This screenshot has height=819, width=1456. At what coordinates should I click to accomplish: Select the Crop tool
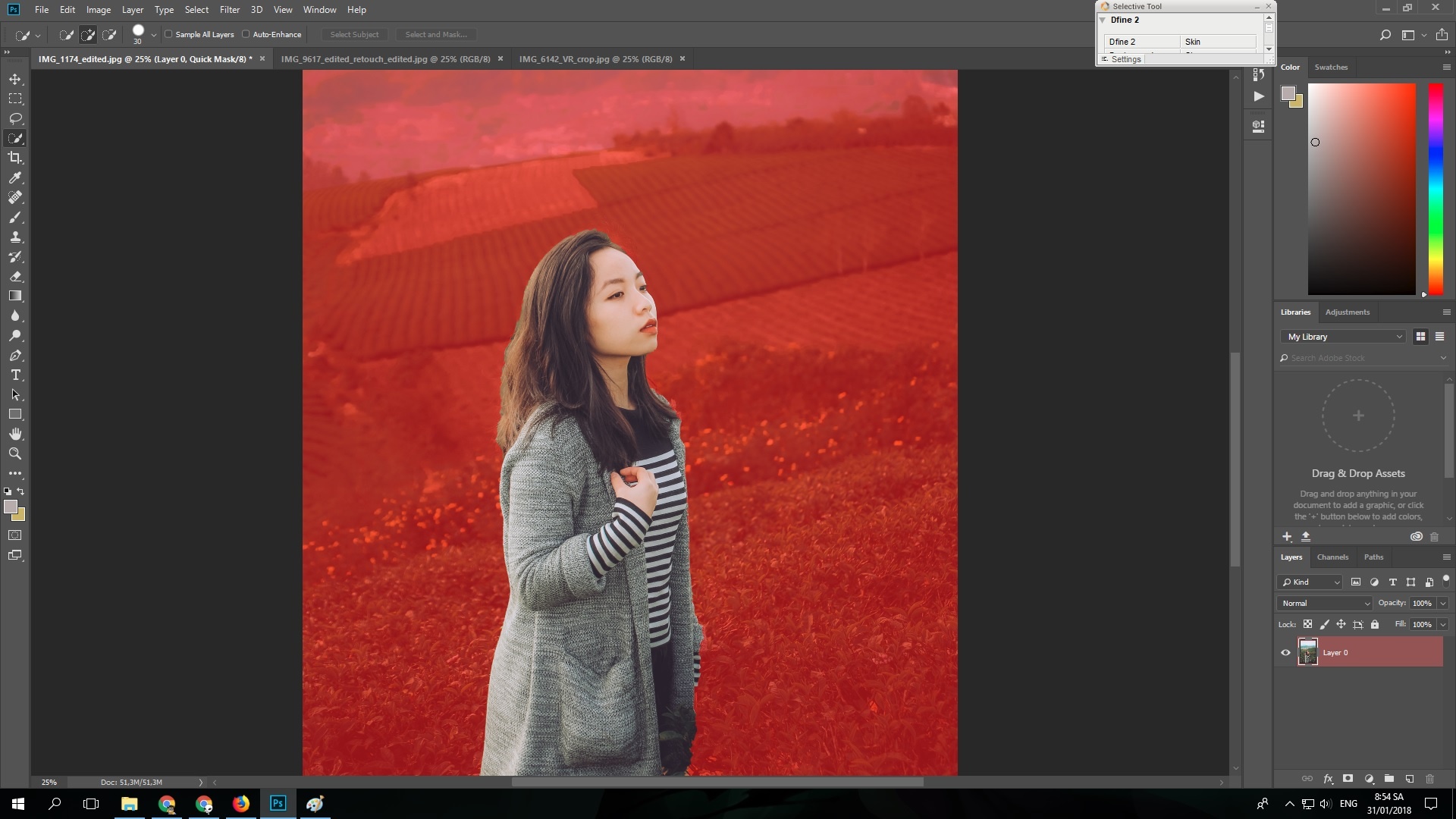[x=15, y=158]
